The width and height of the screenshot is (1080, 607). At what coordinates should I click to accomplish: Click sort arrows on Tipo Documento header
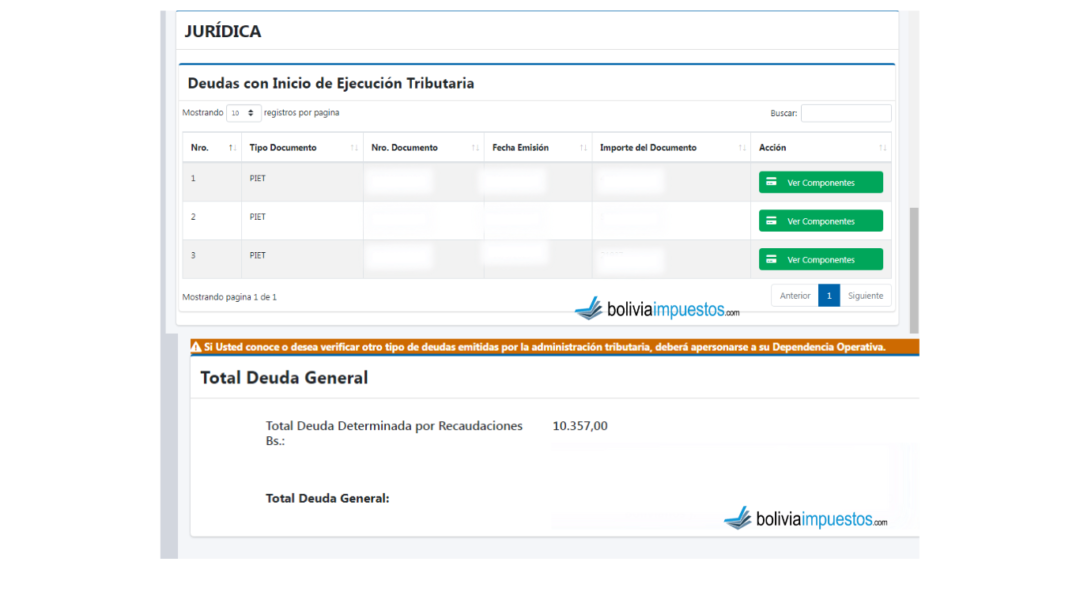pos(354,148)
